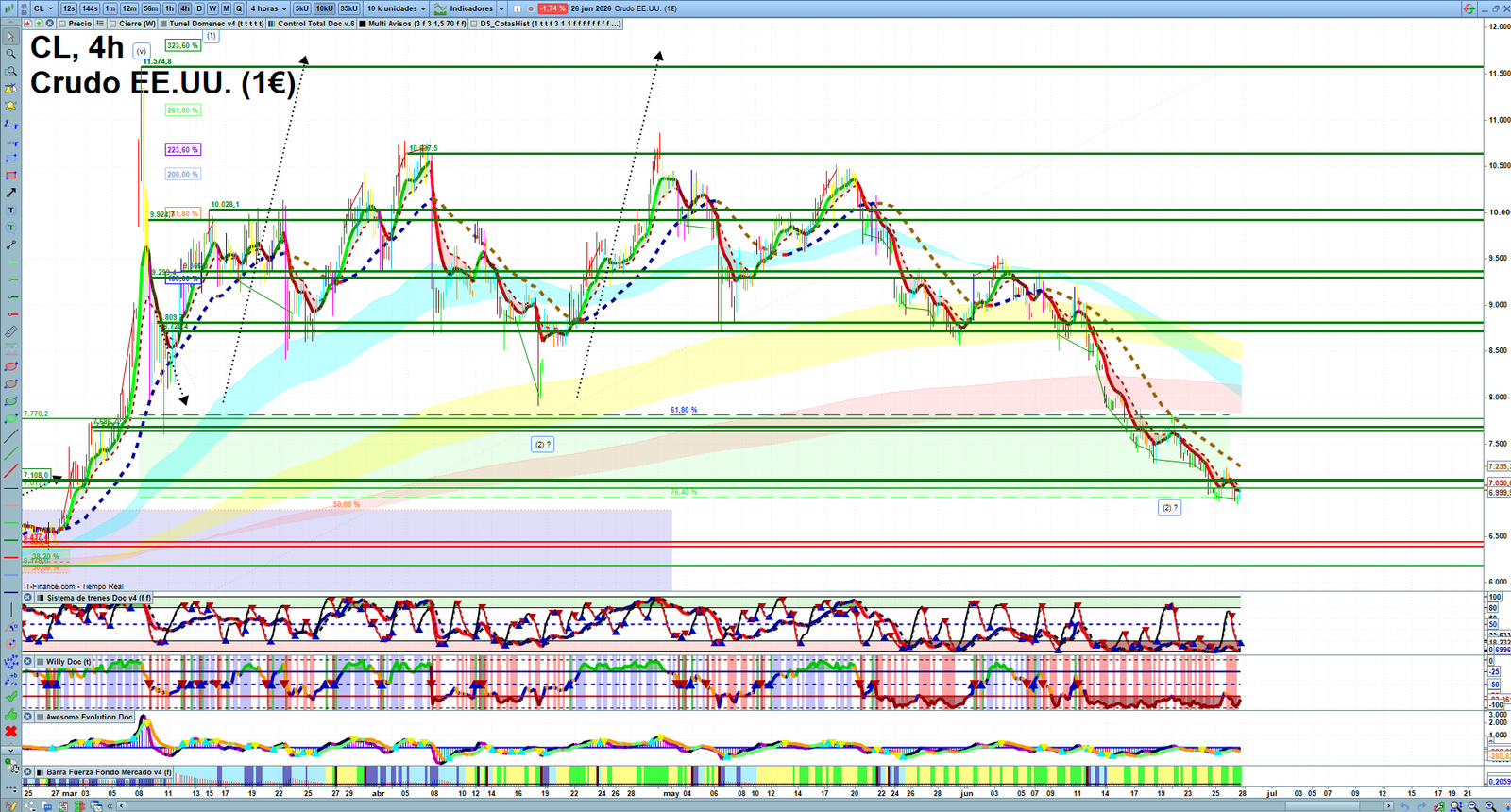This screenshot has height=812, width=1511.
Task: Select the blue vertical line tool
Action: (11, 609)
